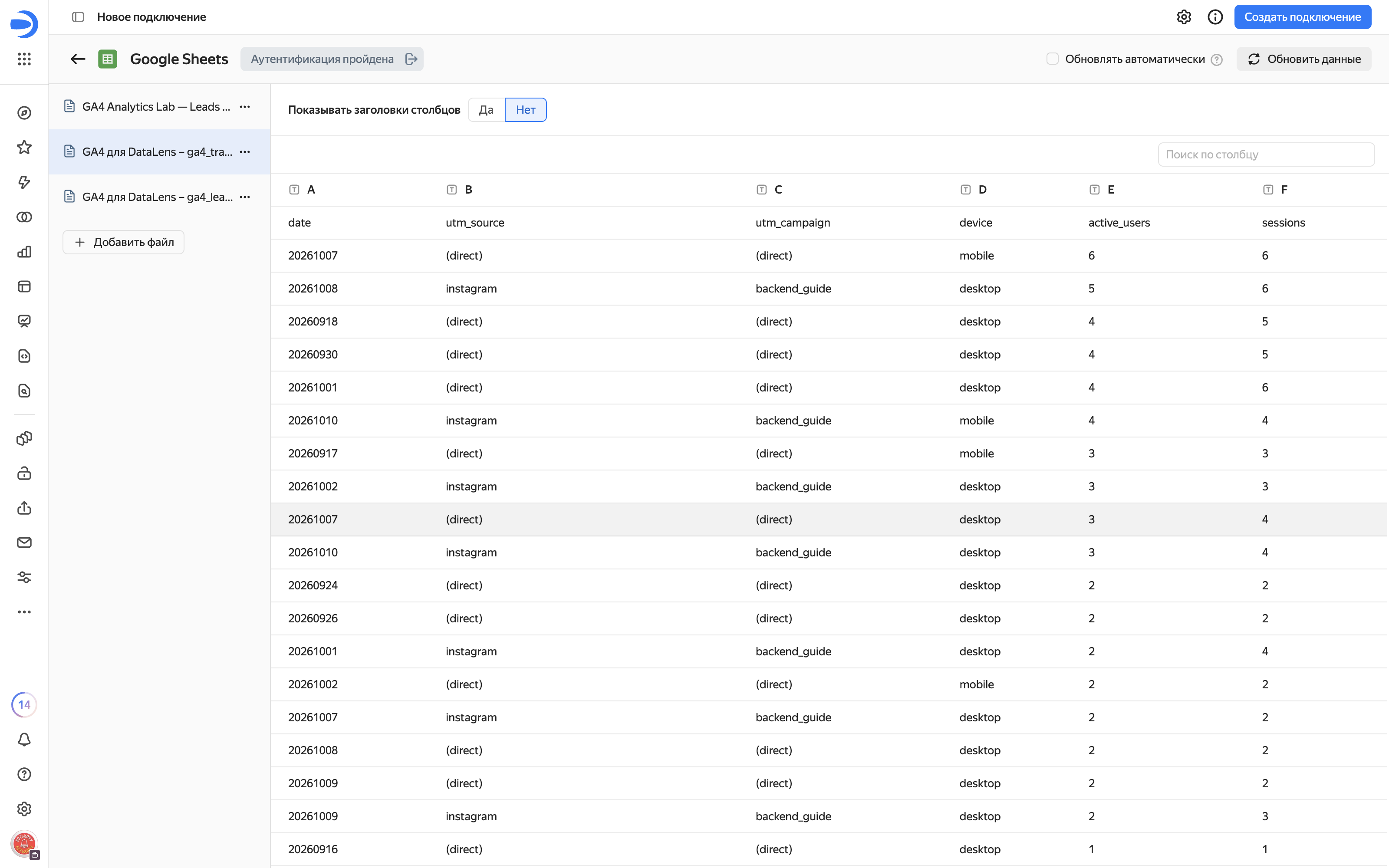Open more options for 'GA4 Analytics Lab — Leads' file
Screen dimensions: 1389x868
pyautogui.click(x=245, y=107)
